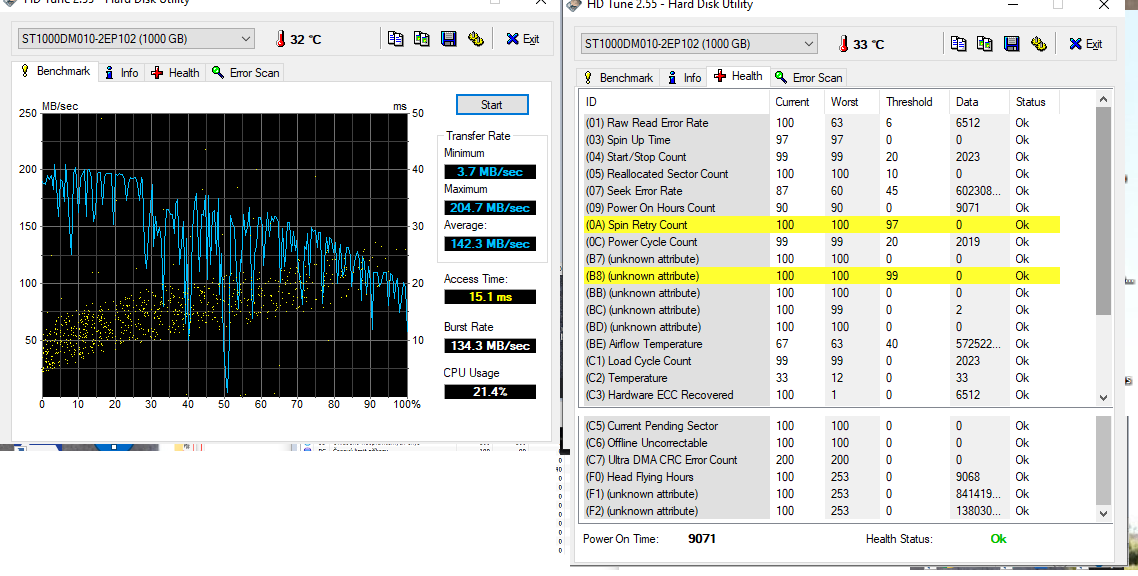1138x576 pixels.
Task: Click the options icon in the left window toolbar
Action: pos(475,39)
